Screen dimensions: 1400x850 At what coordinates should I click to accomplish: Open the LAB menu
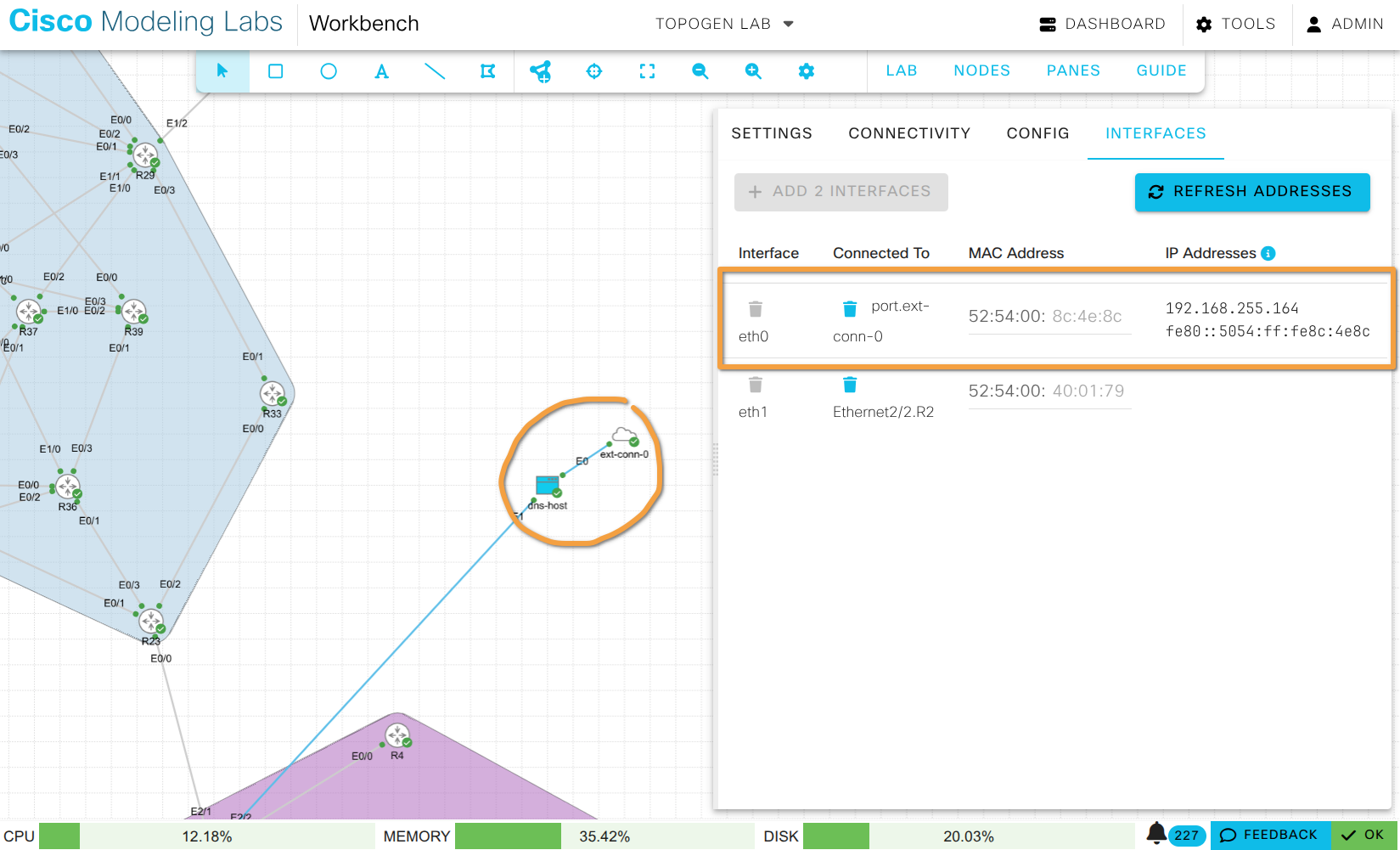[902, 70]
